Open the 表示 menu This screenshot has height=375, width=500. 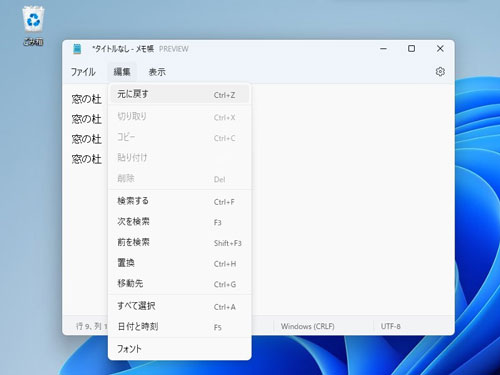point(157,72)
